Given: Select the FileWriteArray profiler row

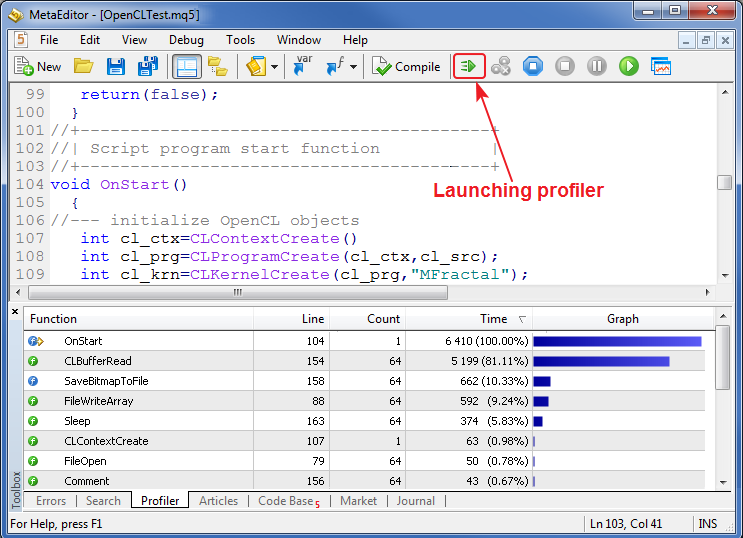Looking at the screenshot, I should click(364, 401).
